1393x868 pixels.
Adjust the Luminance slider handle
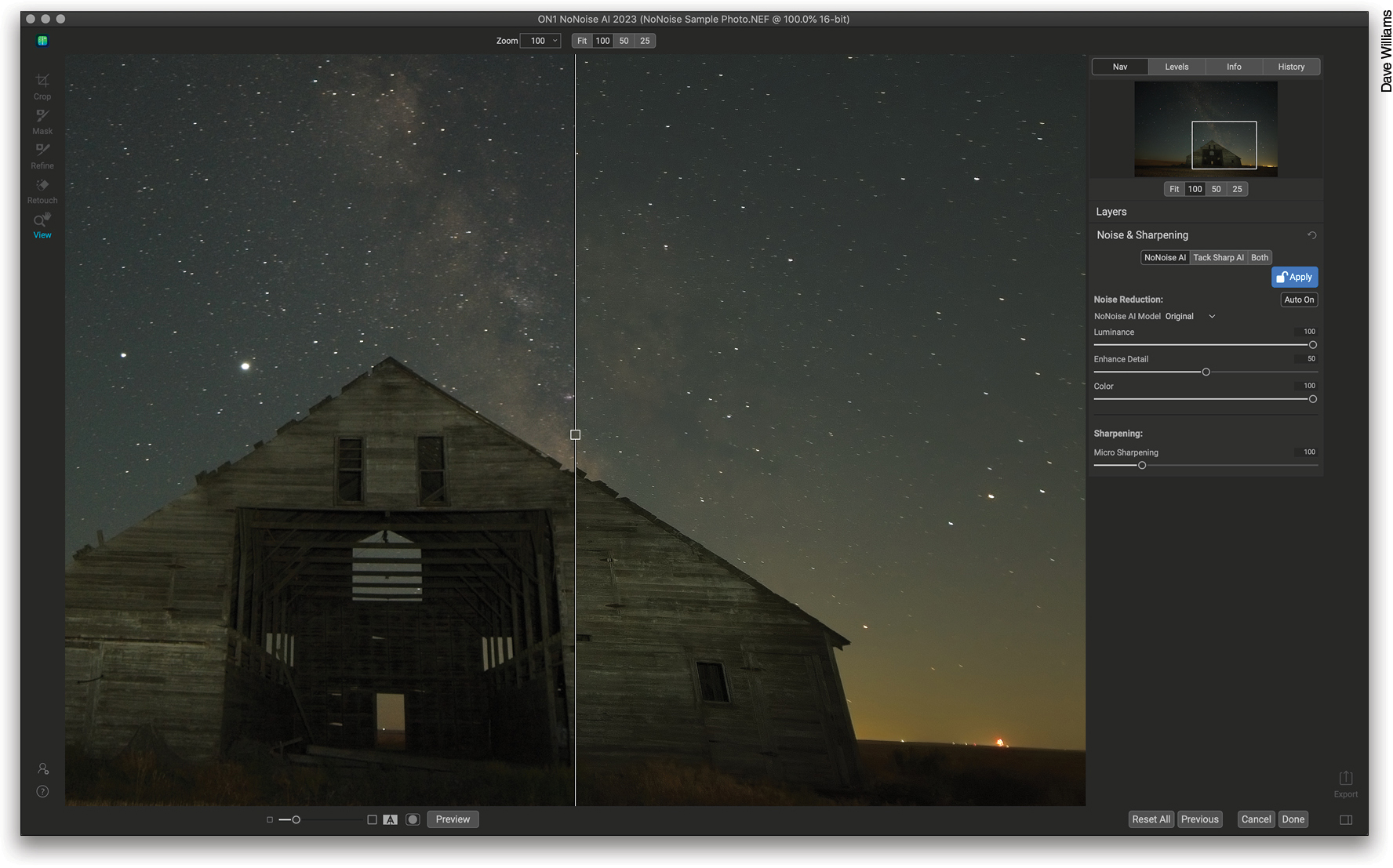tap(1313, 344)
